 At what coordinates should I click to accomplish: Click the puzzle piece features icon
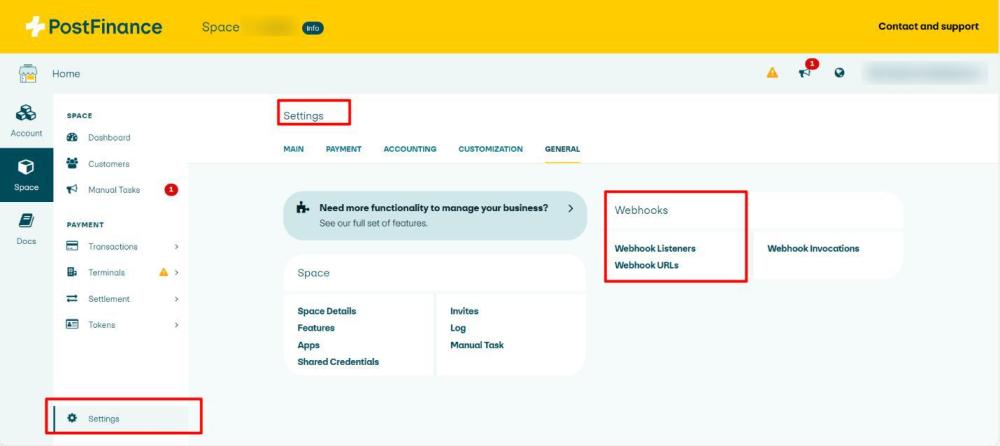point(302,208)
